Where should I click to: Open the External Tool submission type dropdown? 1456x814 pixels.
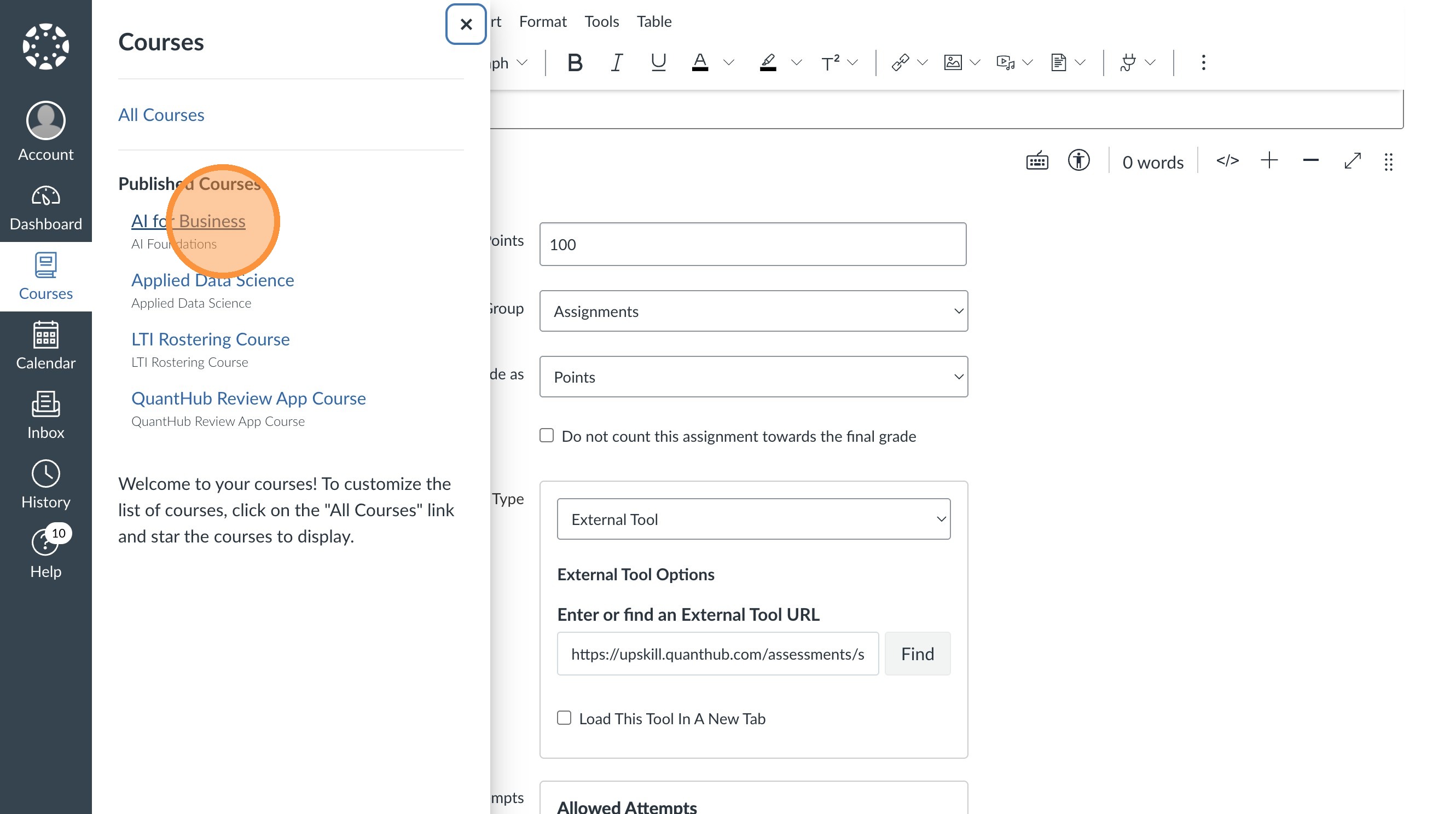[753, 519]
